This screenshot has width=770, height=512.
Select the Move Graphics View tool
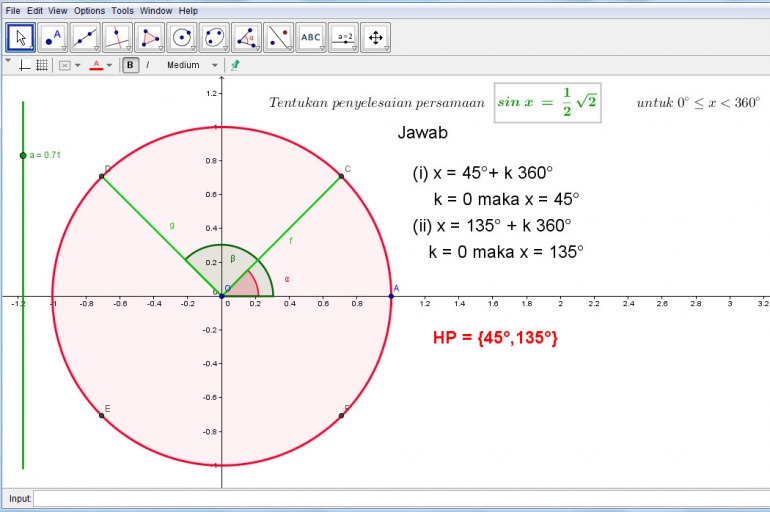(x=376, y=37)
